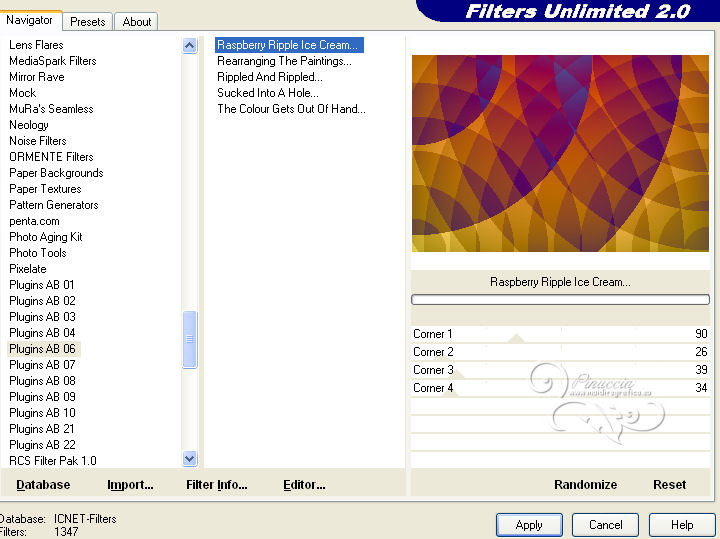Screen dimensions: 720x539
Task: Apply the selected filter
Action: pyautogui.click(x=529, y=525)
